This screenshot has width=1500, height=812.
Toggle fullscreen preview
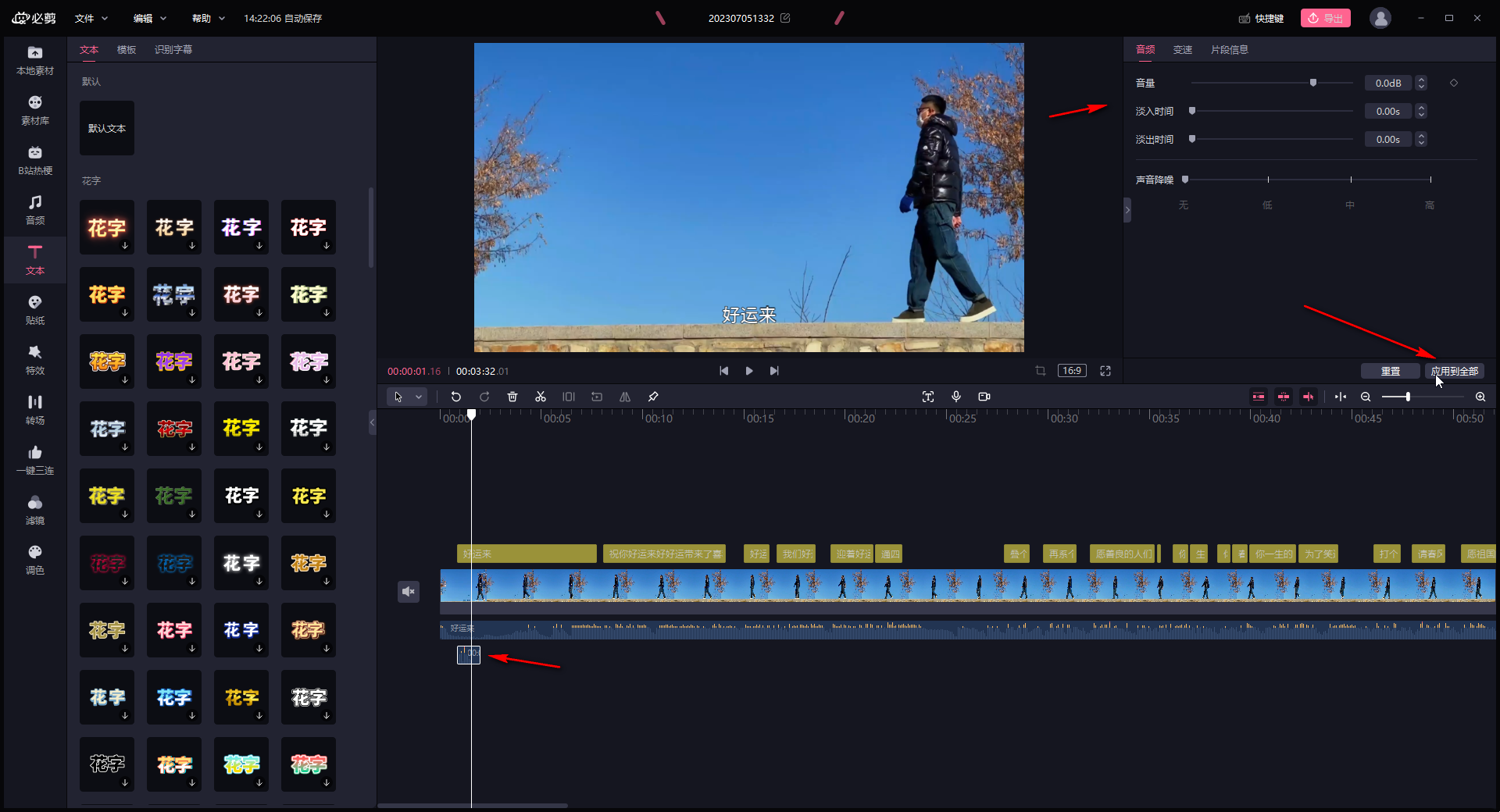(1105, 371)
